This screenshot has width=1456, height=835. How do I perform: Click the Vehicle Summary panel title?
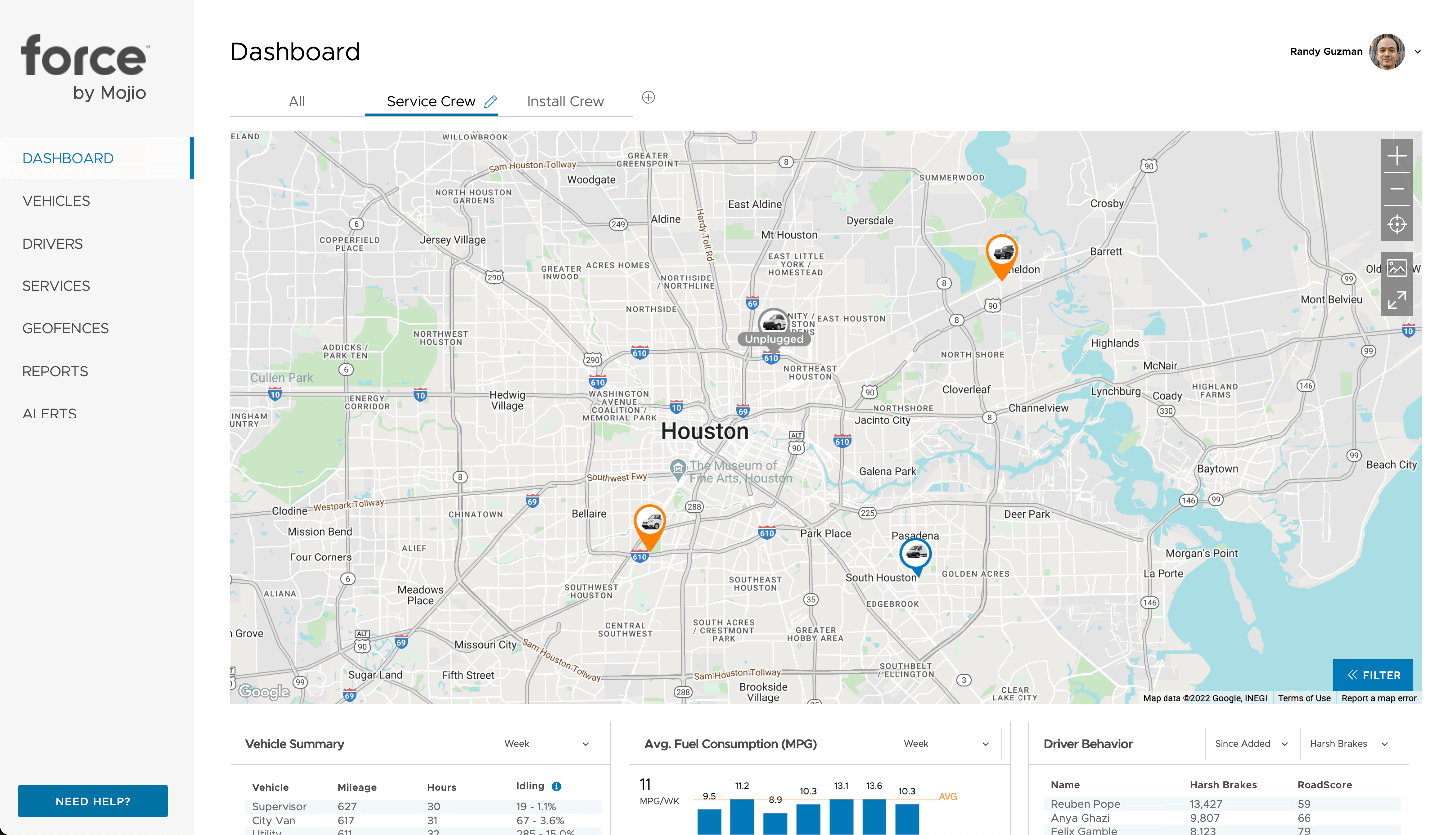click(x=294, y=744)
